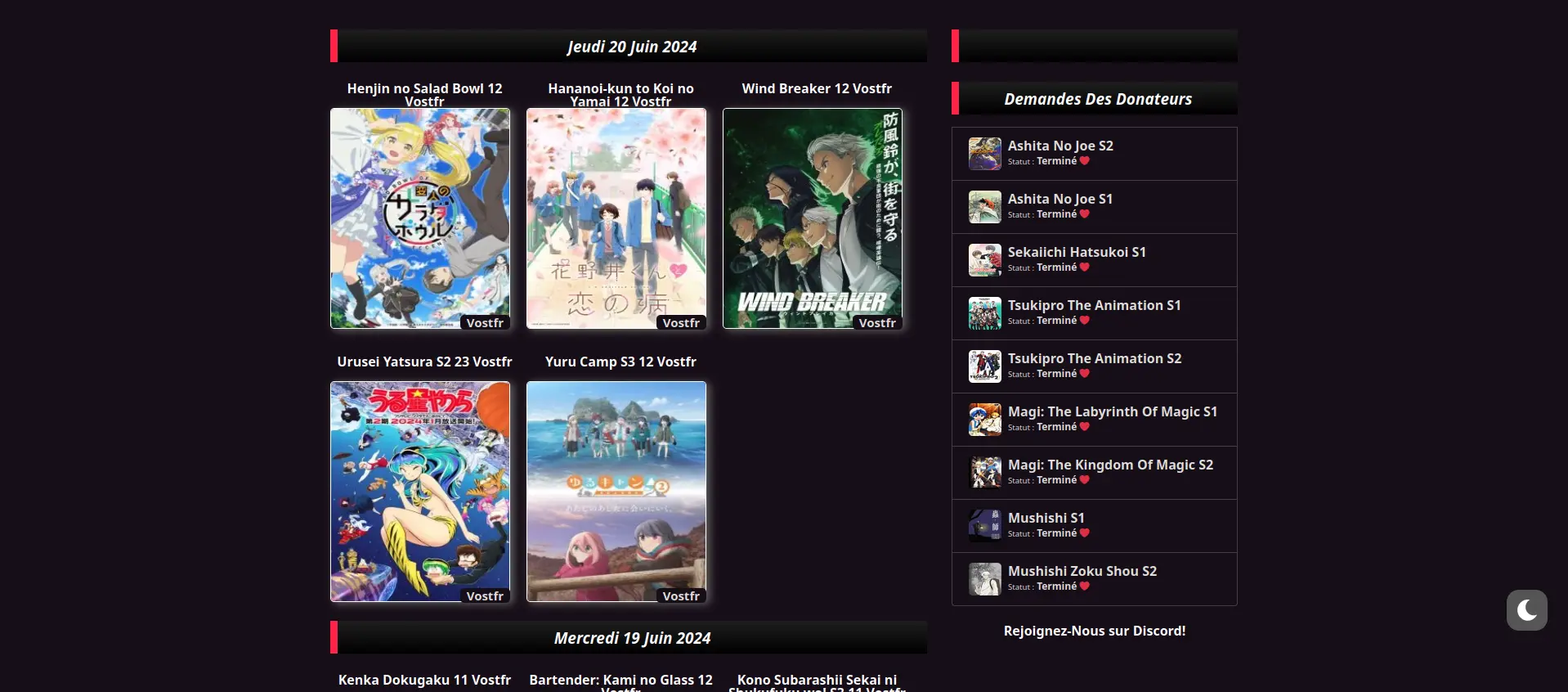Open the Urusei Yatsura S2 23 poster

pos(420,492)
